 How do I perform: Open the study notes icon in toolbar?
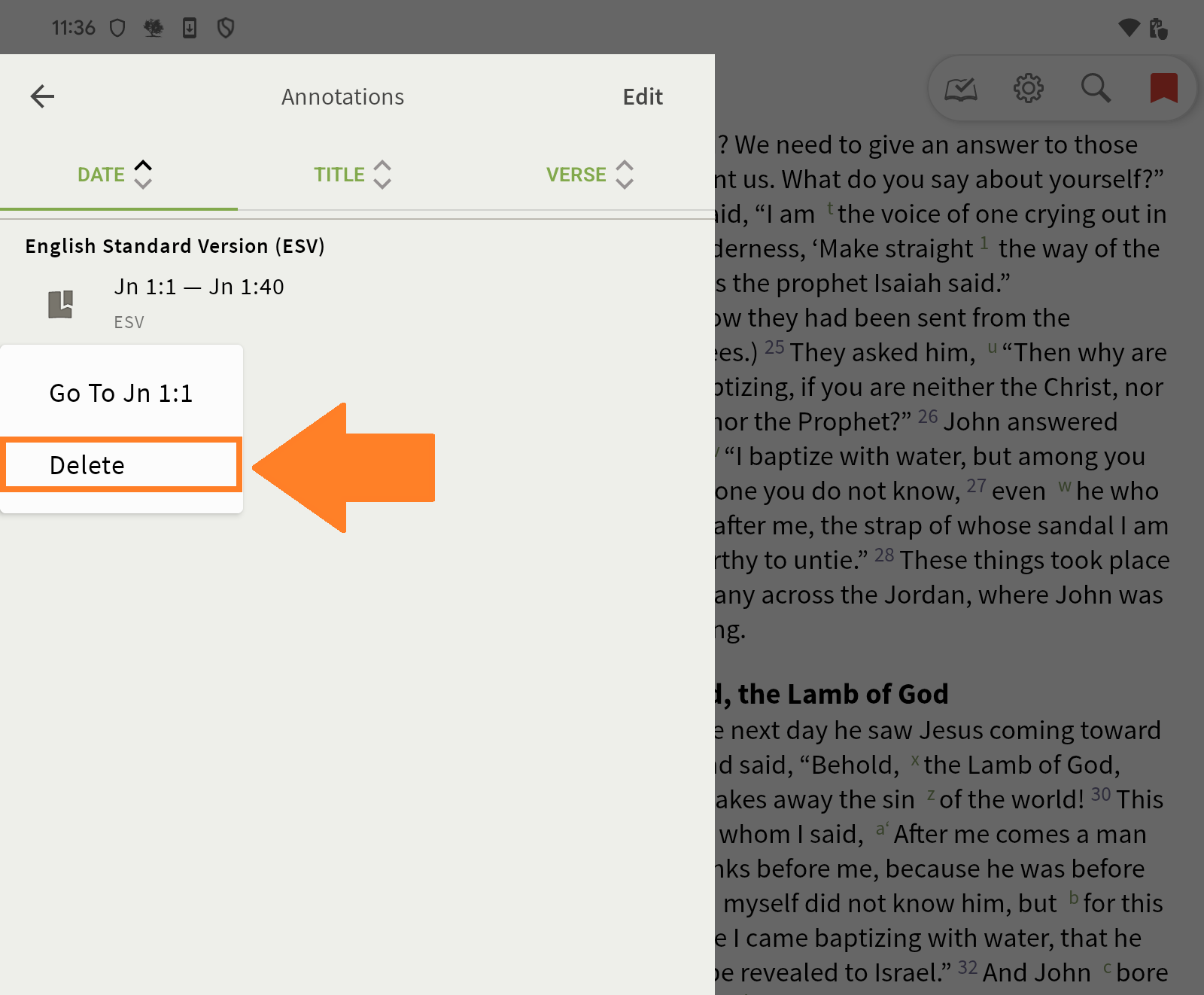click(961, 90)
